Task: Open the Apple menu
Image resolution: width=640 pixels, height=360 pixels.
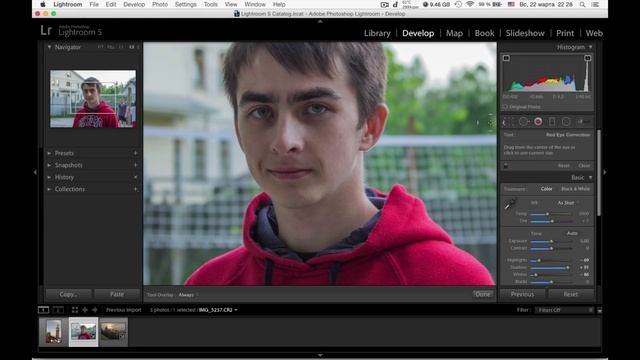Action: pyautogui.click(x=43, y=4)
